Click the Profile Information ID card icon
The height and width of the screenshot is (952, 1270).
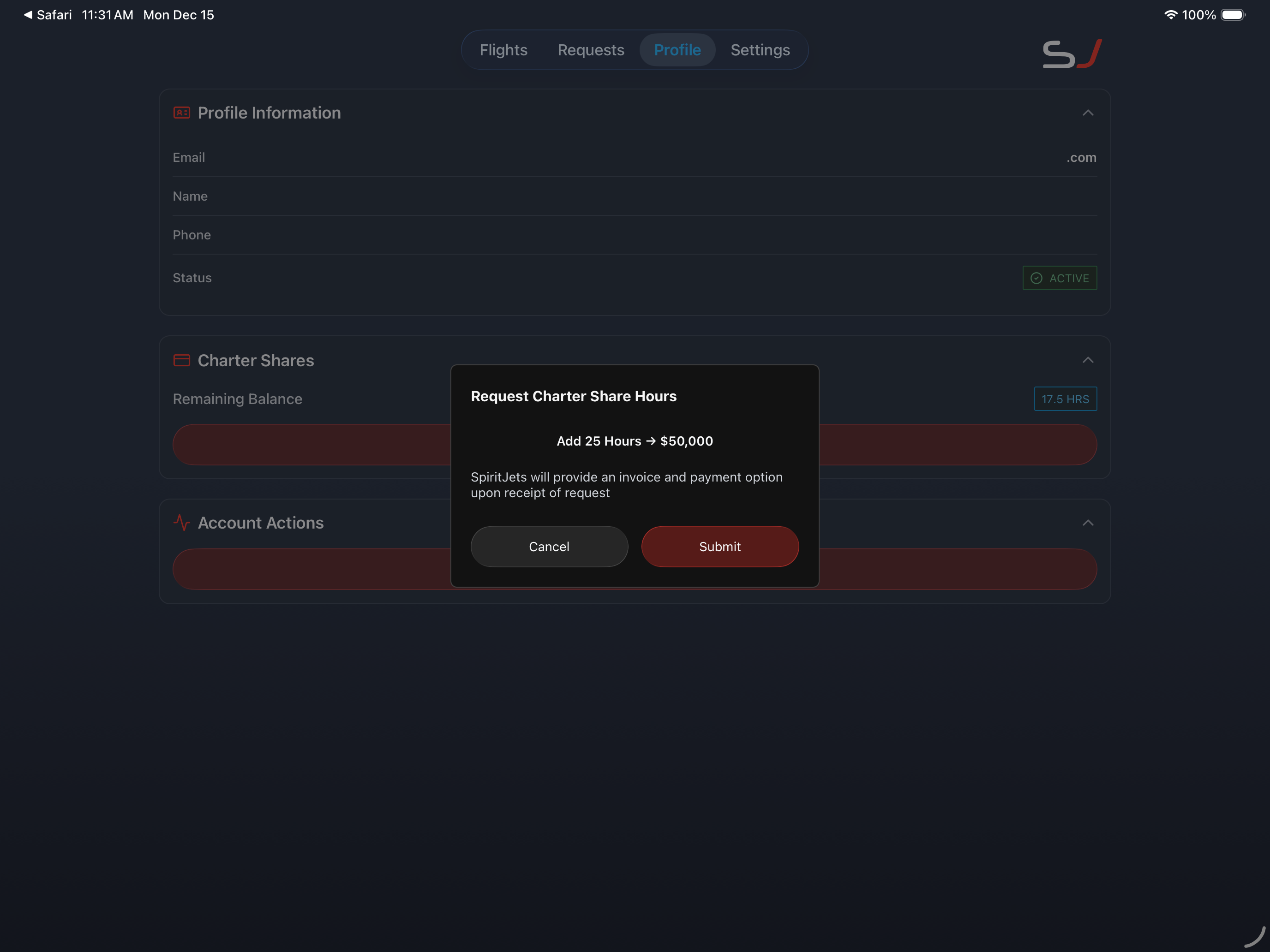(x=181, y=113)
